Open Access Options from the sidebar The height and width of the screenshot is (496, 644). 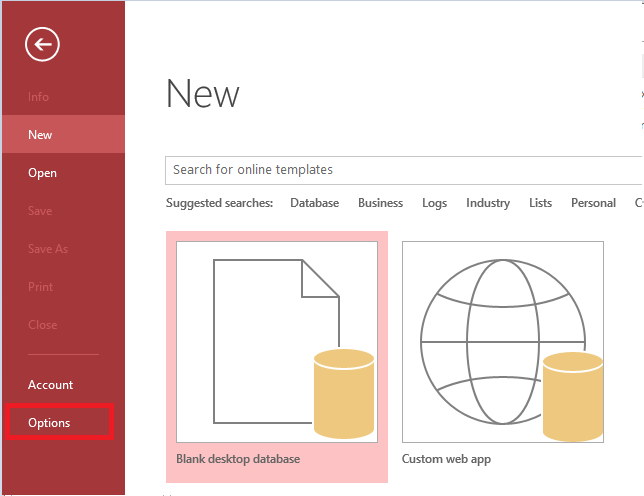point(50,423)
